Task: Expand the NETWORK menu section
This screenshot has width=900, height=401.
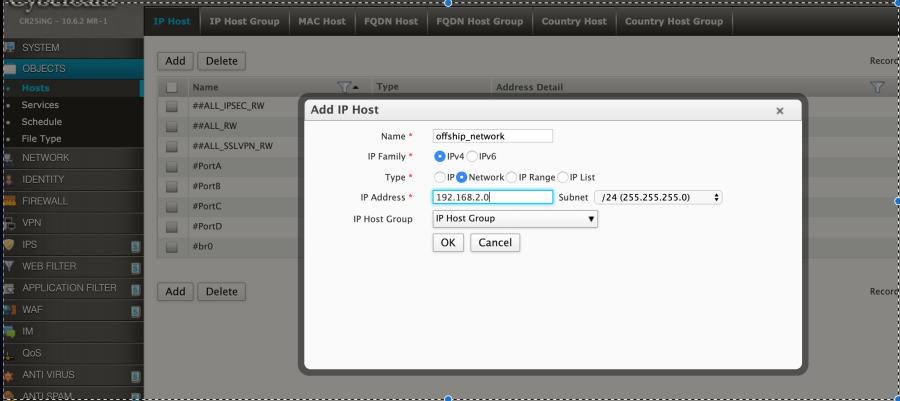Action: (x=46, y=158)
